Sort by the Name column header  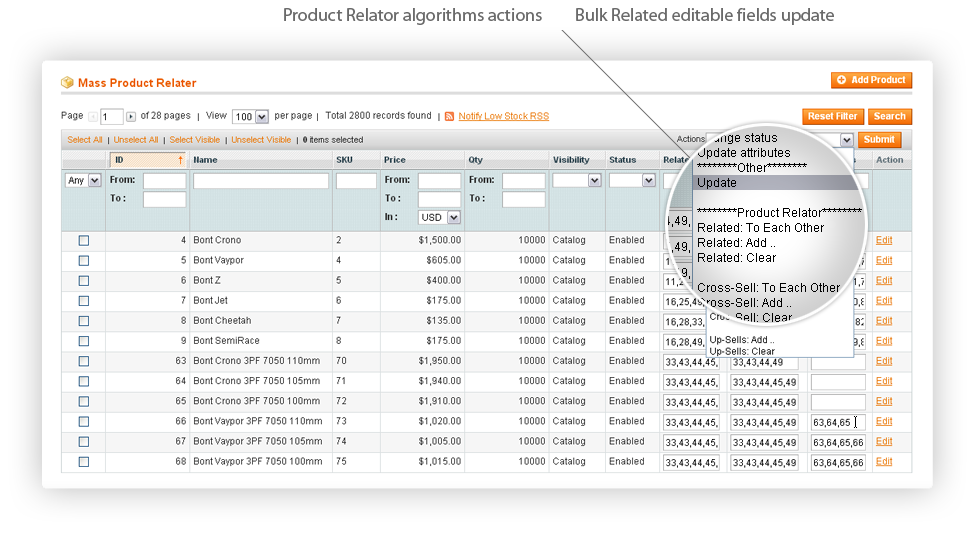[205, 160]
